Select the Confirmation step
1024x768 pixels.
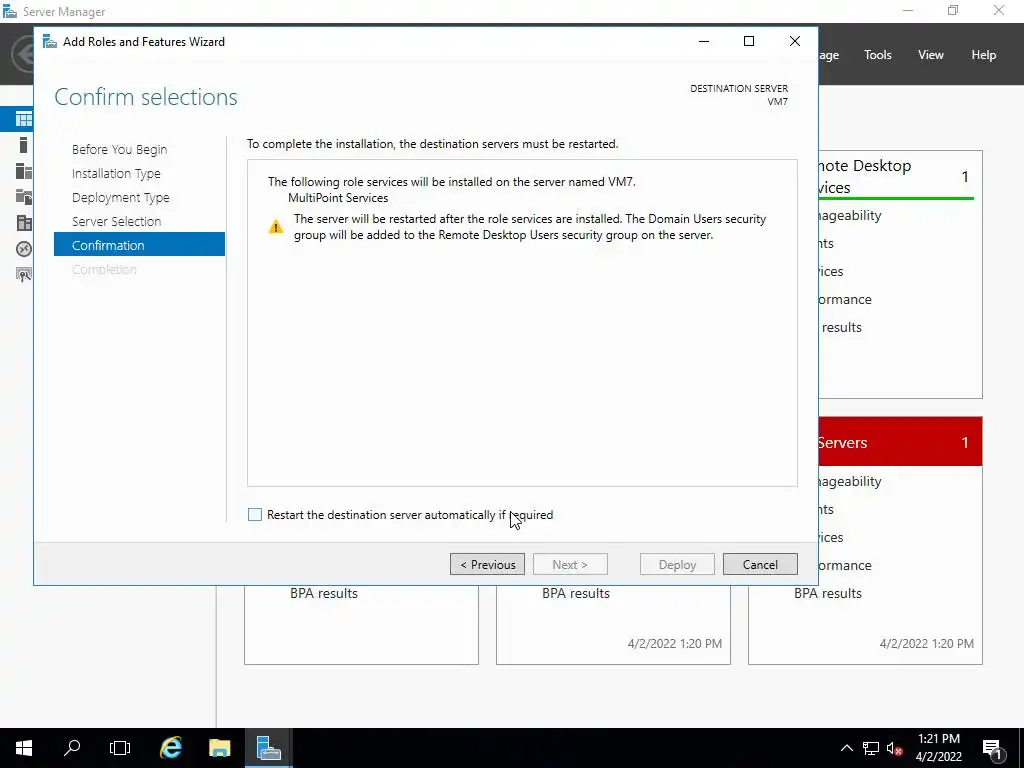pos(139,245)
